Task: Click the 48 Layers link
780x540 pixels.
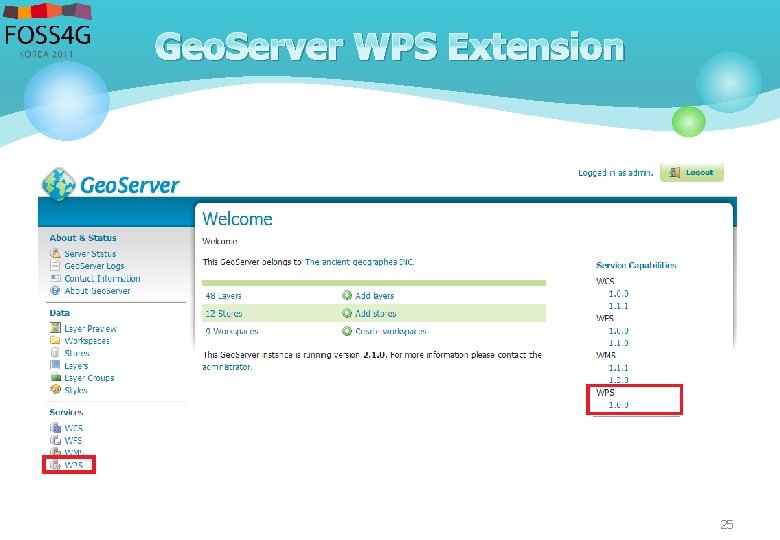Action: click(223, 296)
